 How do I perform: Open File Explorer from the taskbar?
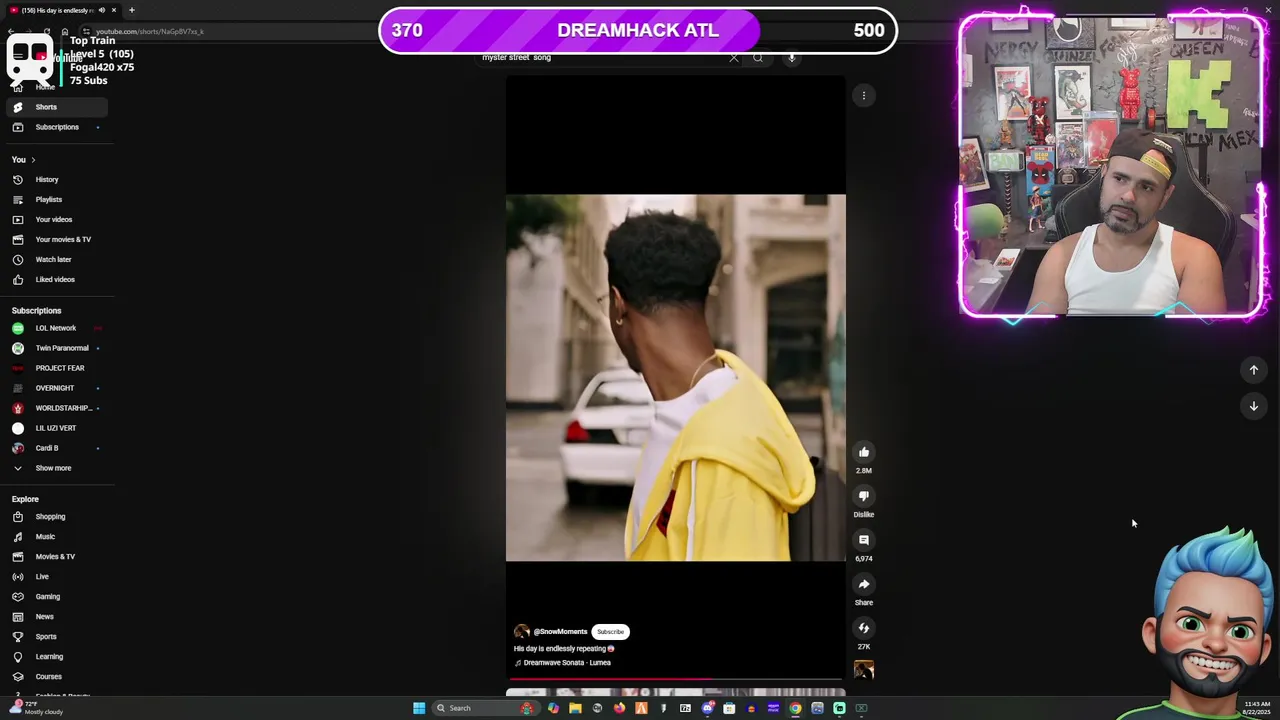pos(575,708)
